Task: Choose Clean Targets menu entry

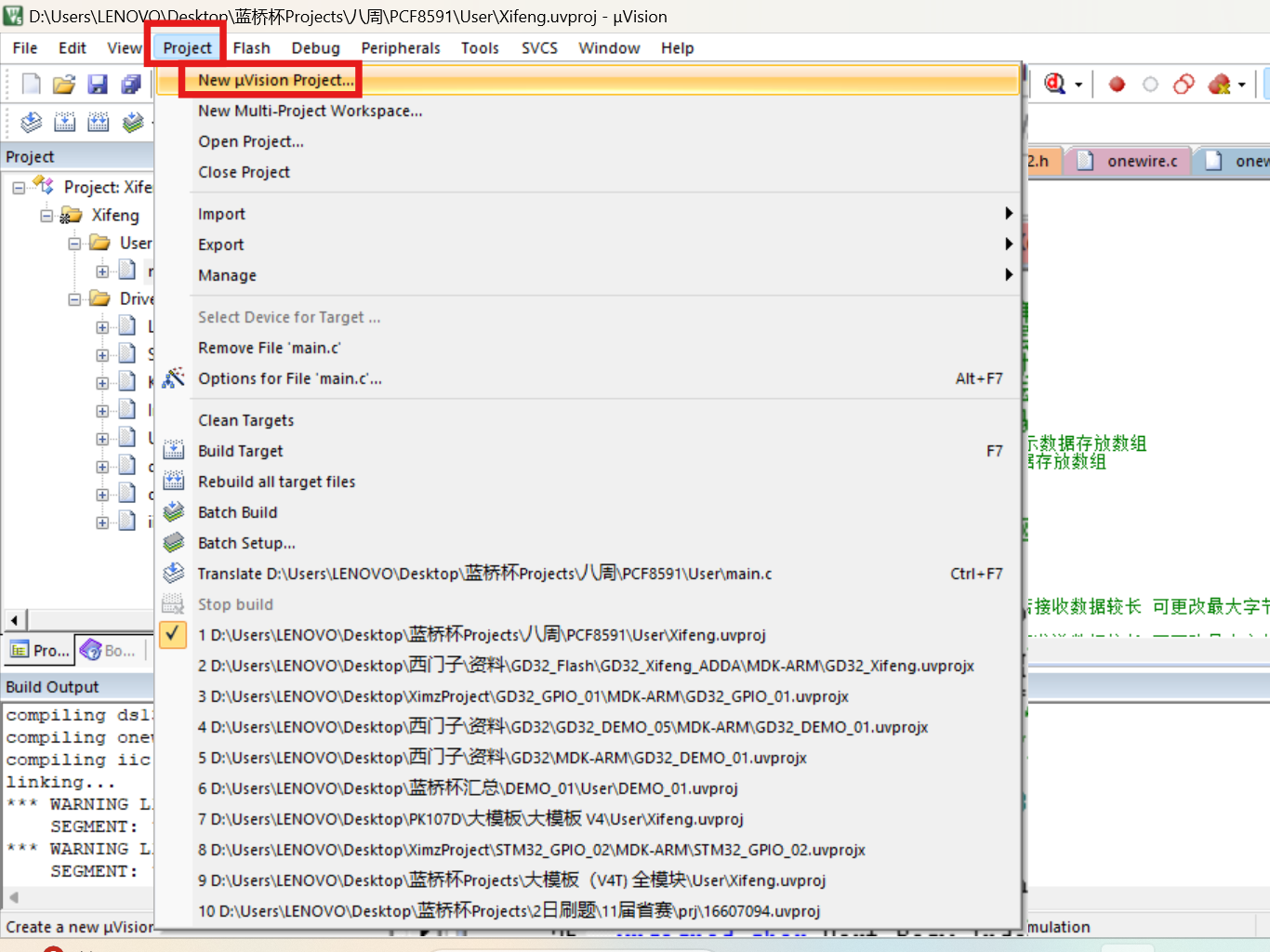Action: (589, 420)
